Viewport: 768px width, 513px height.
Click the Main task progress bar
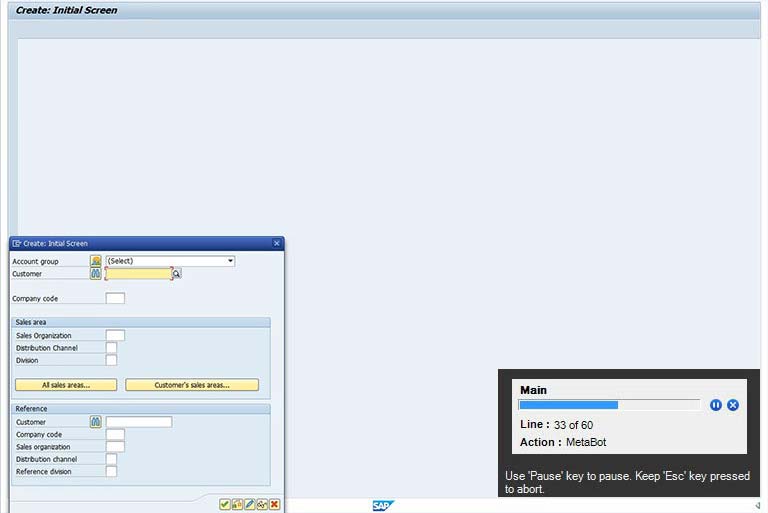coord(609,405)
